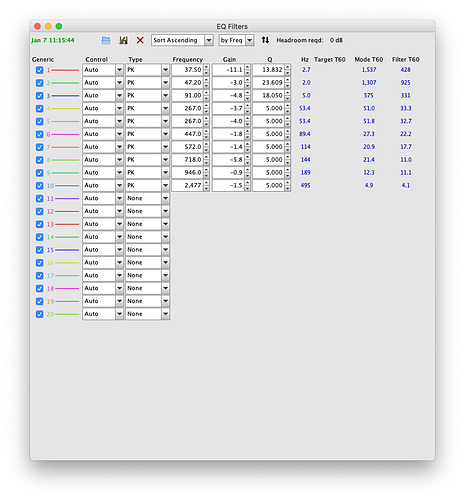The height and width of the screenshot is (500, 465).
Task: Click frequency field showing 2,477
Action: 187,186
